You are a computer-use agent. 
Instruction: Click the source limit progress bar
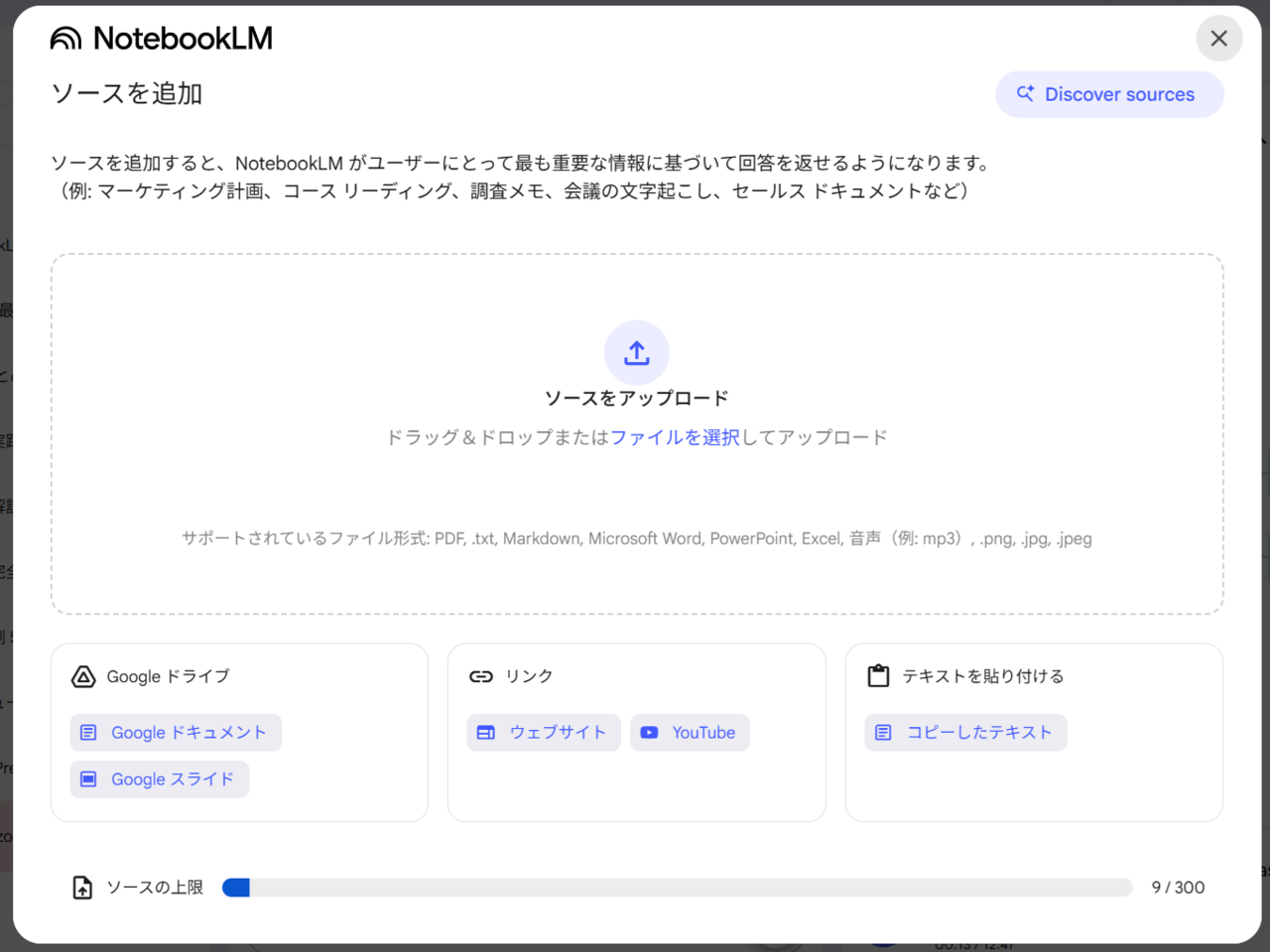coord(677,888)
